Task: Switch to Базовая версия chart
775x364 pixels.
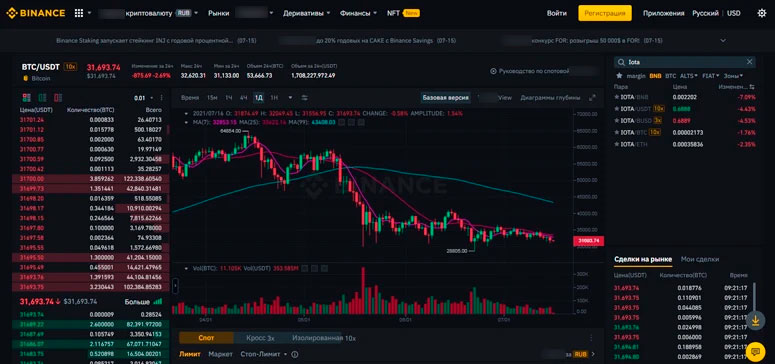Action: (x=445, y=98)
